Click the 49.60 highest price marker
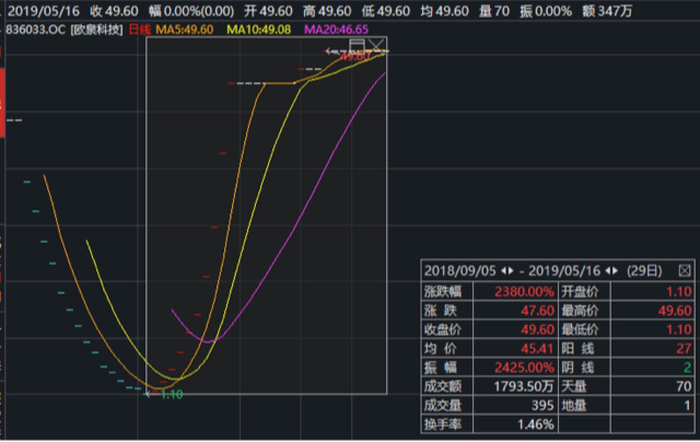Viewport: 700px width, 442px height. 355,57
